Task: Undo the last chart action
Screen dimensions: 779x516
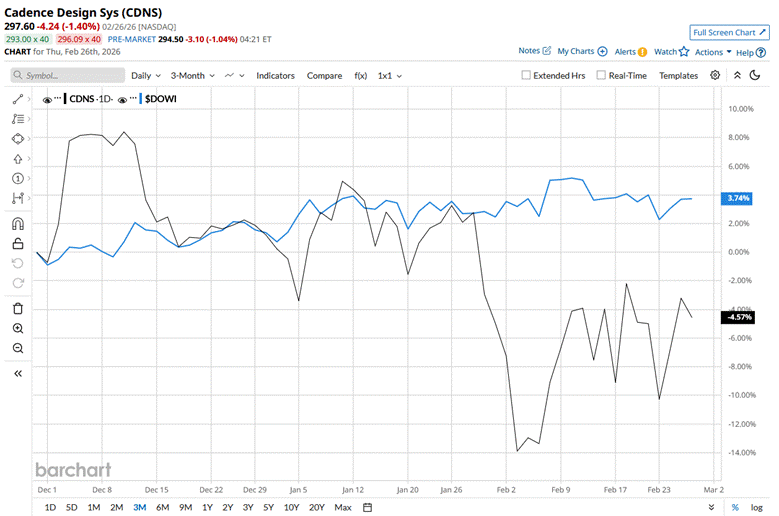Action: [18, 263]
